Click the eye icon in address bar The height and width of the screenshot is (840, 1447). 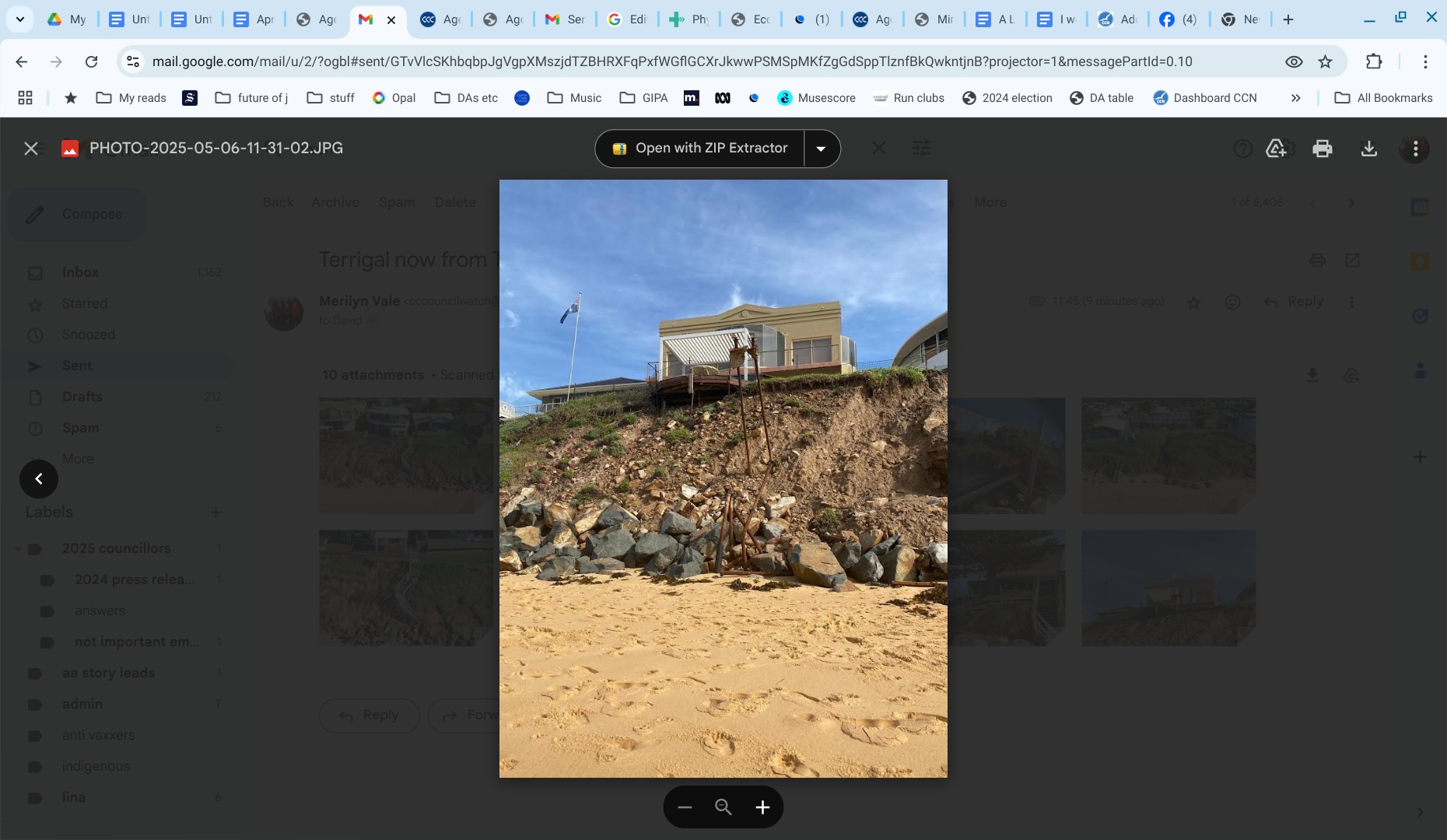pyautogui.click(x=1294, y=61)
